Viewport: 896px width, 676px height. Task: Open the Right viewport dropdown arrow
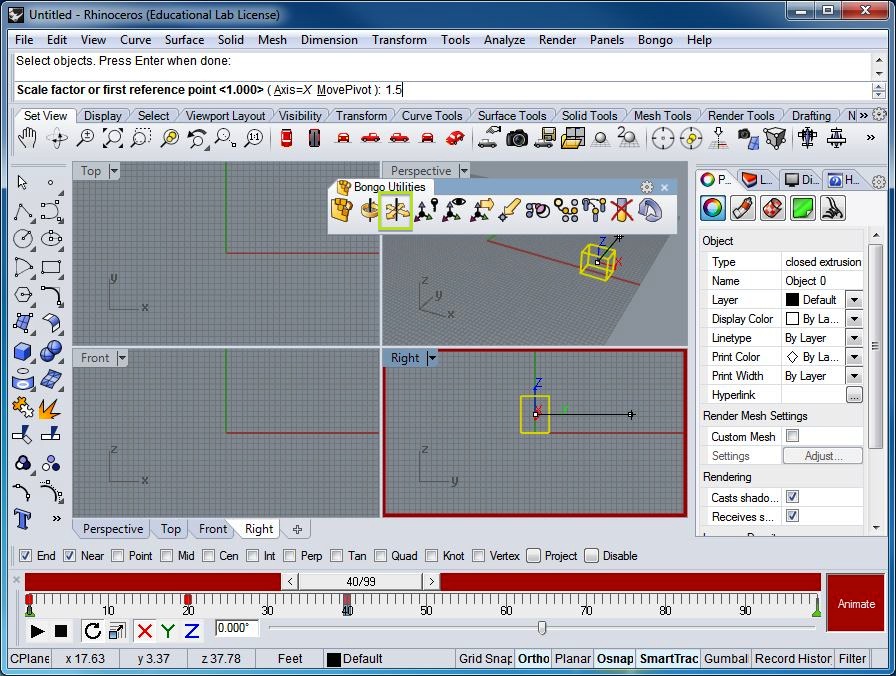[x=432, y=358]
